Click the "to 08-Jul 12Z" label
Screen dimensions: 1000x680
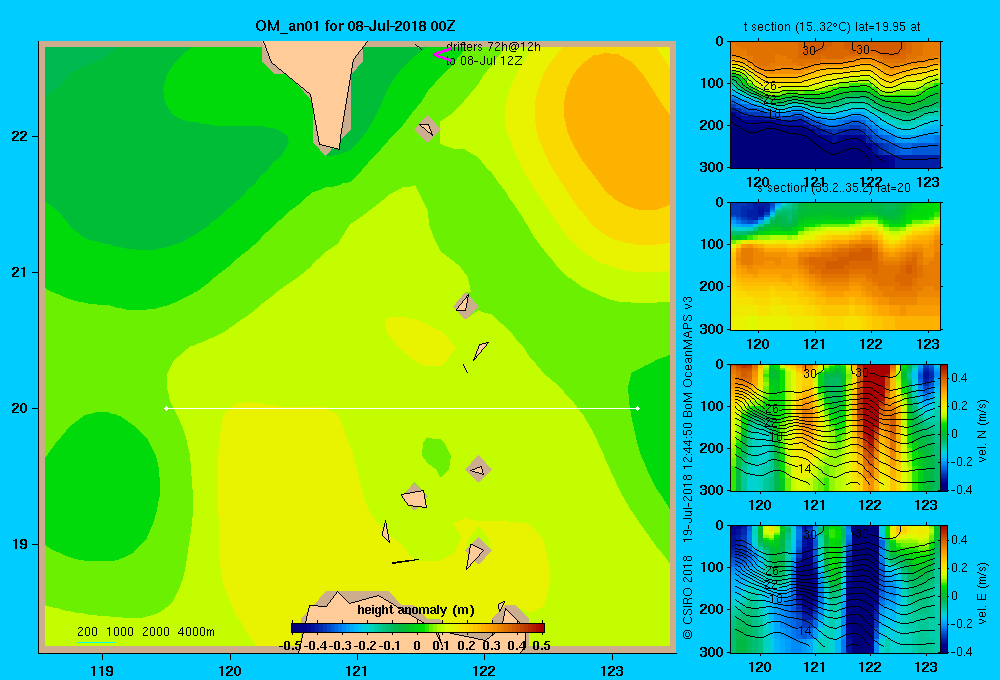pos(484,61)
